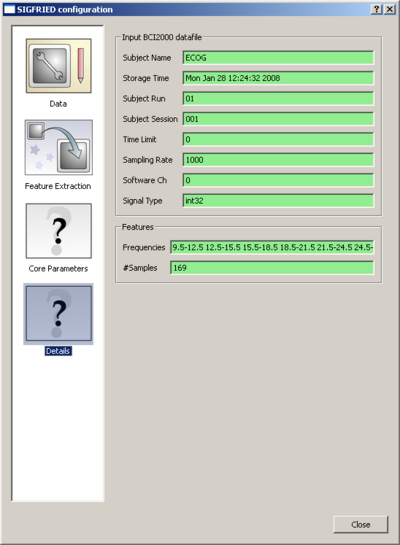
Task: Click the Time Limit field
Action: coord(278,139)
